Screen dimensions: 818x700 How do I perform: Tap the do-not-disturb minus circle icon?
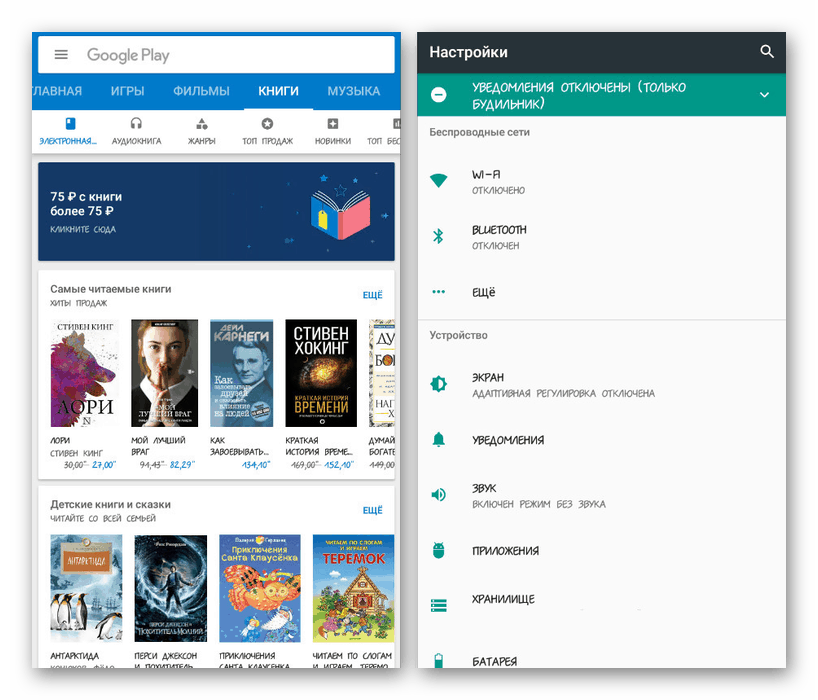(439, 94)
